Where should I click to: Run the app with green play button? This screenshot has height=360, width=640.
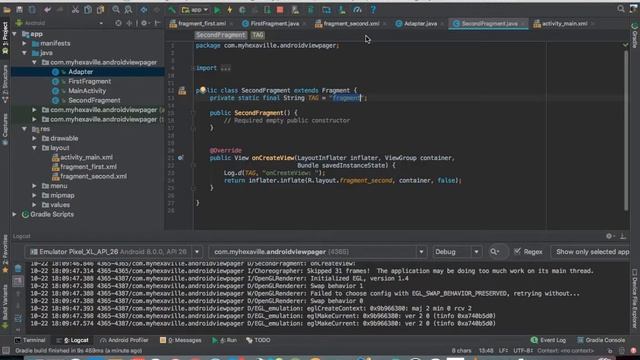click(x=217, y=9)
